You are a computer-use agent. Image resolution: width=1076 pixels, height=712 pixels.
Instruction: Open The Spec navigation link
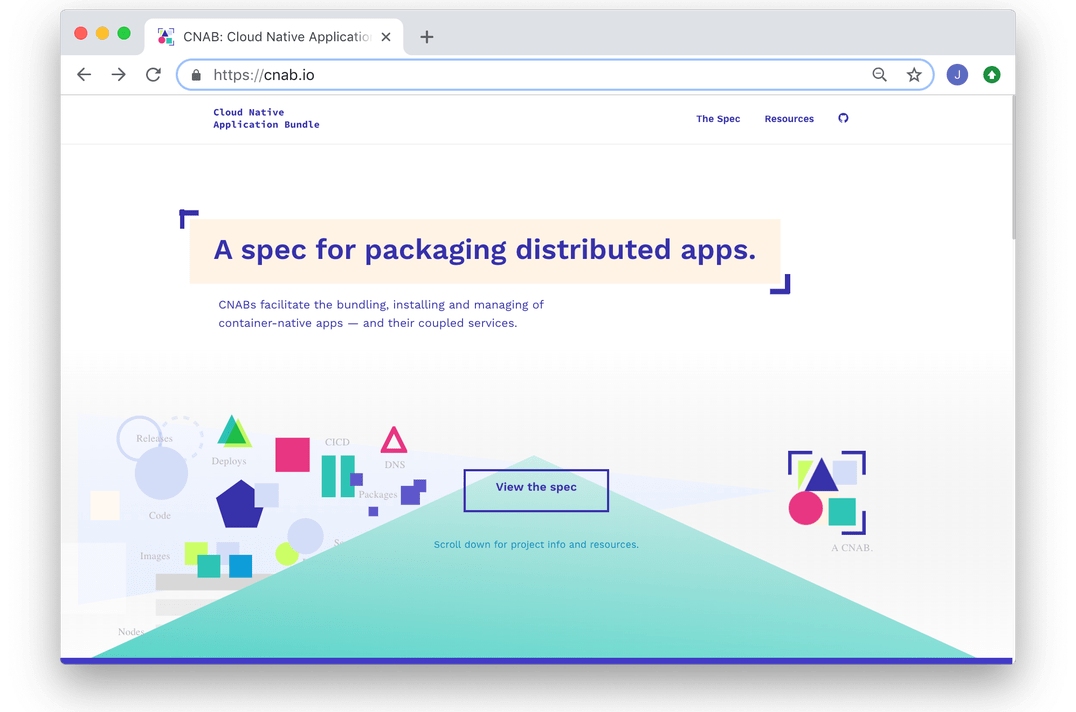click(x=718, y=119)
